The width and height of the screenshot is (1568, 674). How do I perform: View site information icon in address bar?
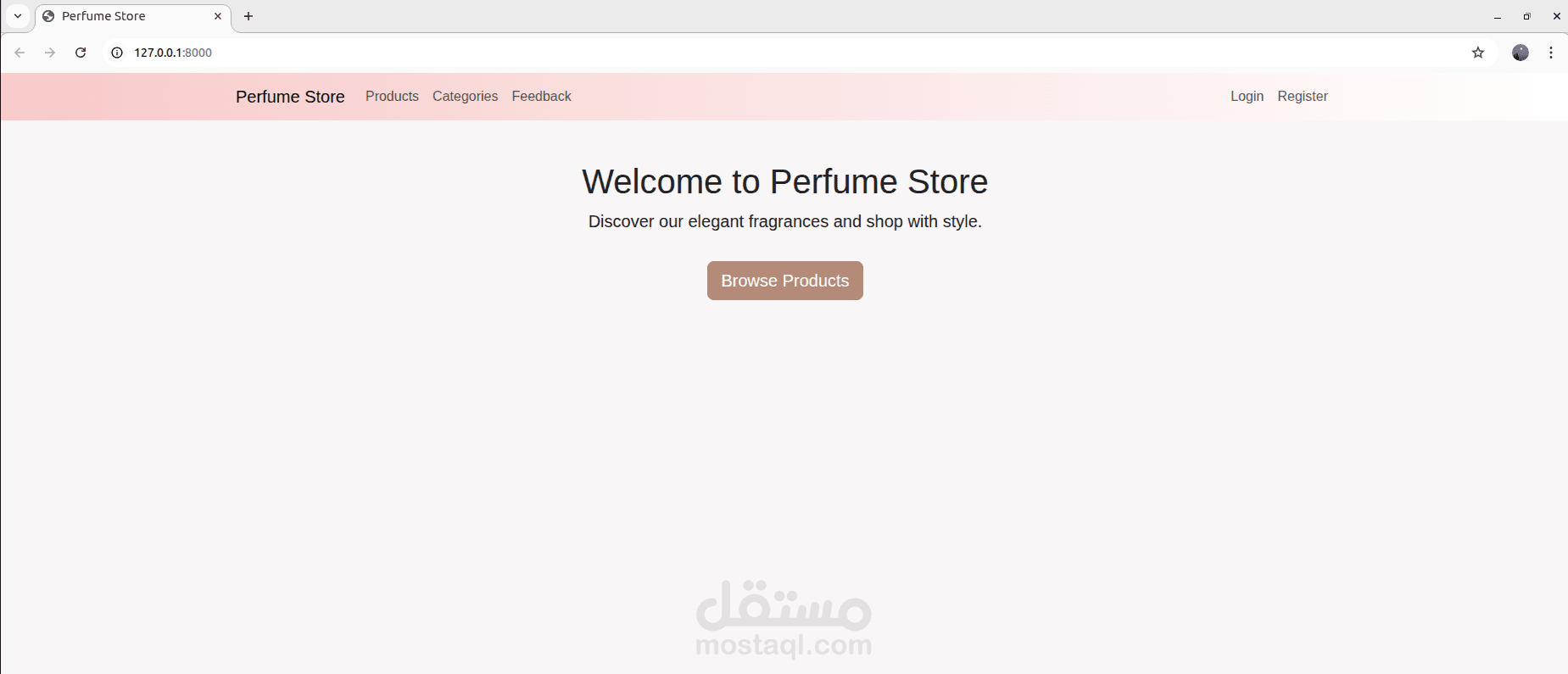[117, 53]
